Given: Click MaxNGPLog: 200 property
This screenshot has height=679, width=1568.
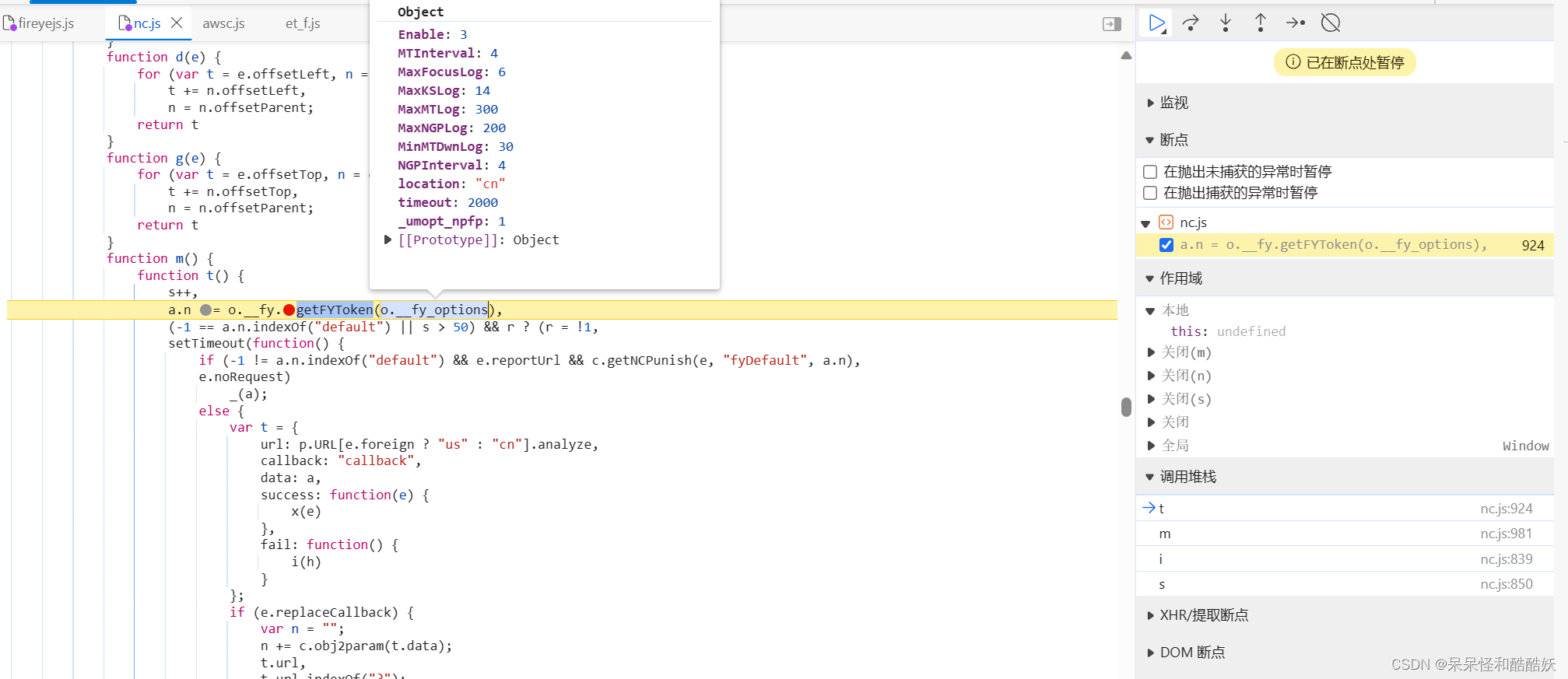Looking at the screenshot, I should (451, 128).
